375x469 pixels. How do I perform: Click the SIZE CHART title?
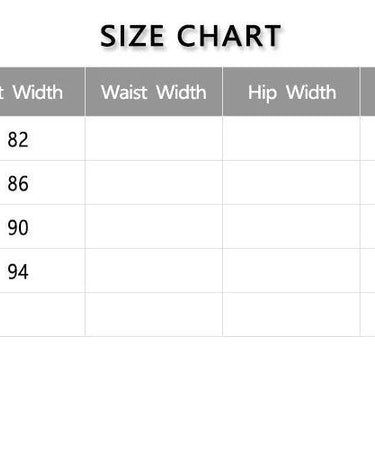coord(190,36)
